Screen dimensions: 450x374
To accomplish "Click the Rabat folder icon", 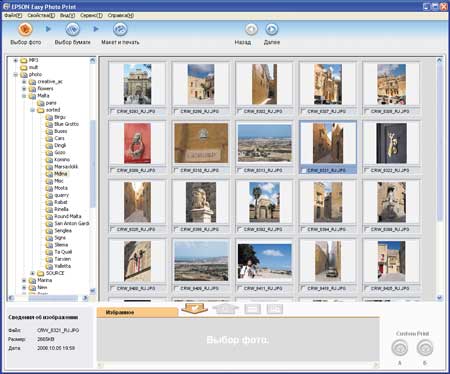I will 49,202.
